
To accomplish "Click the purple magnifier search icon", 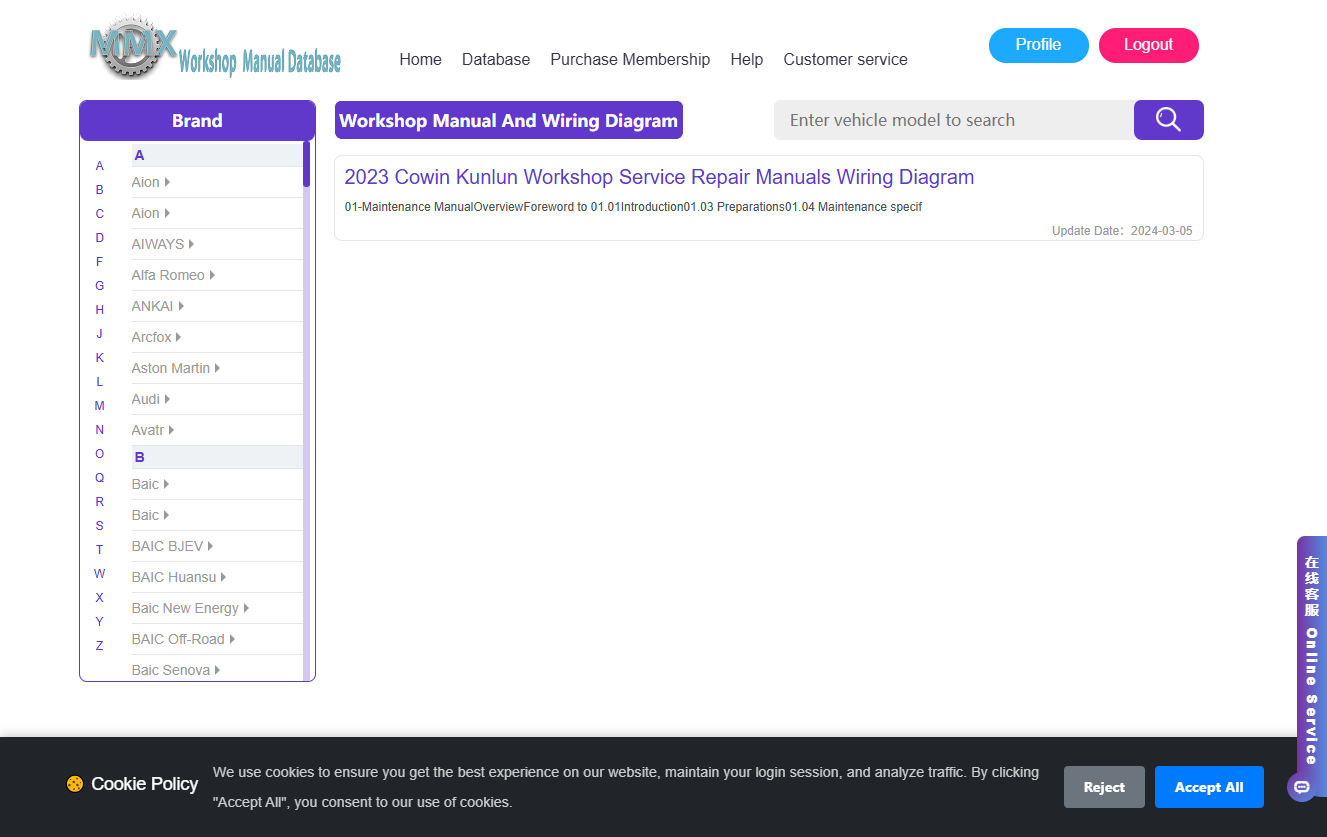I will pyautogui.click(x=1168, y=120).
